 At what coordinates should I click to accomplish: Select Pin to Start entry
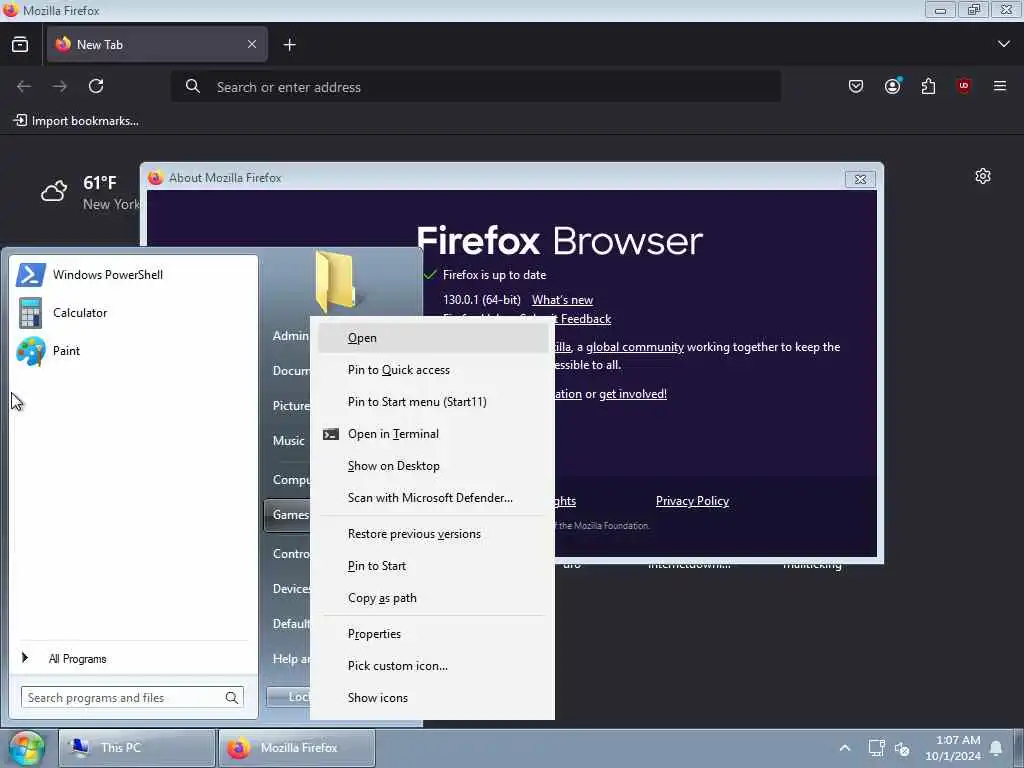433,566
